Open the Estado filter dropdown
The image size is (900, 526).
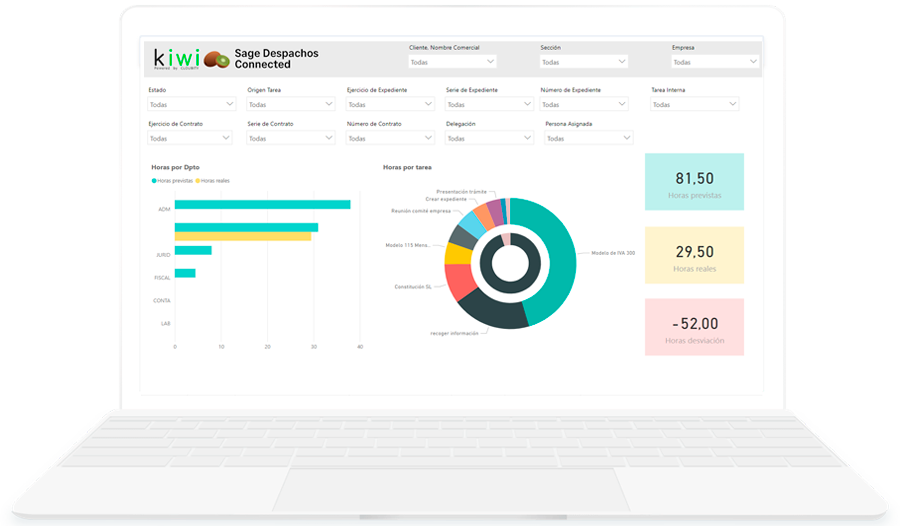point(191,104)
